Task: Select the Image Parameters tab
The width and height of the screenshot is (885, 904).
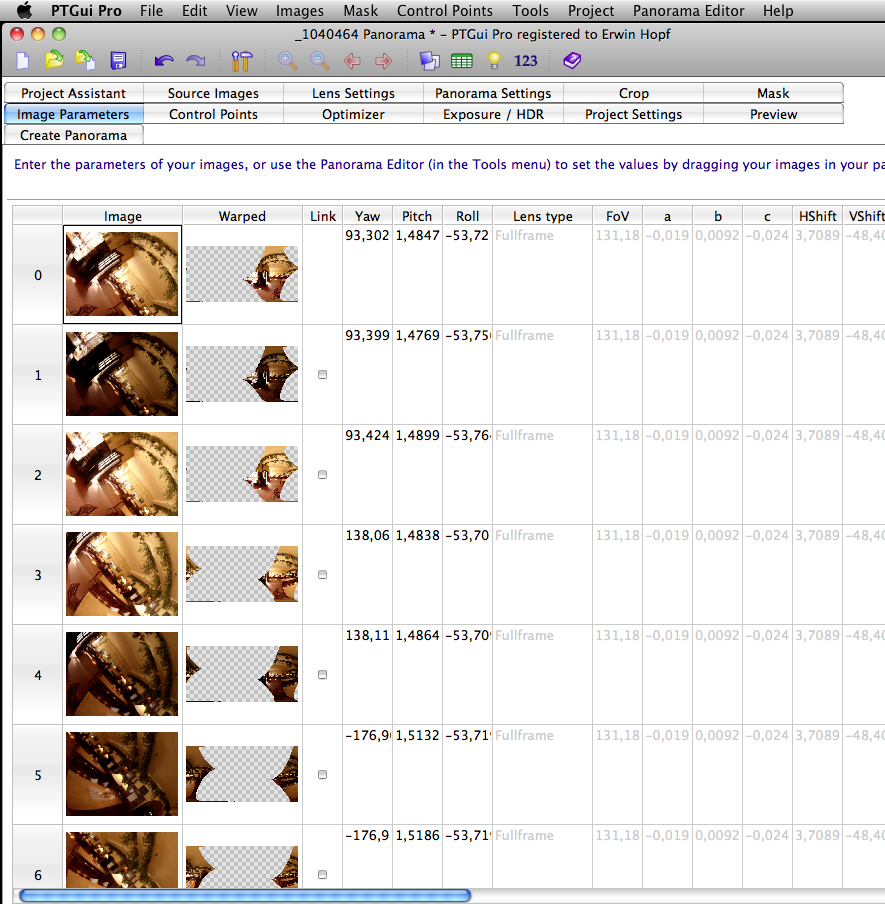Action: pos(73,114)
